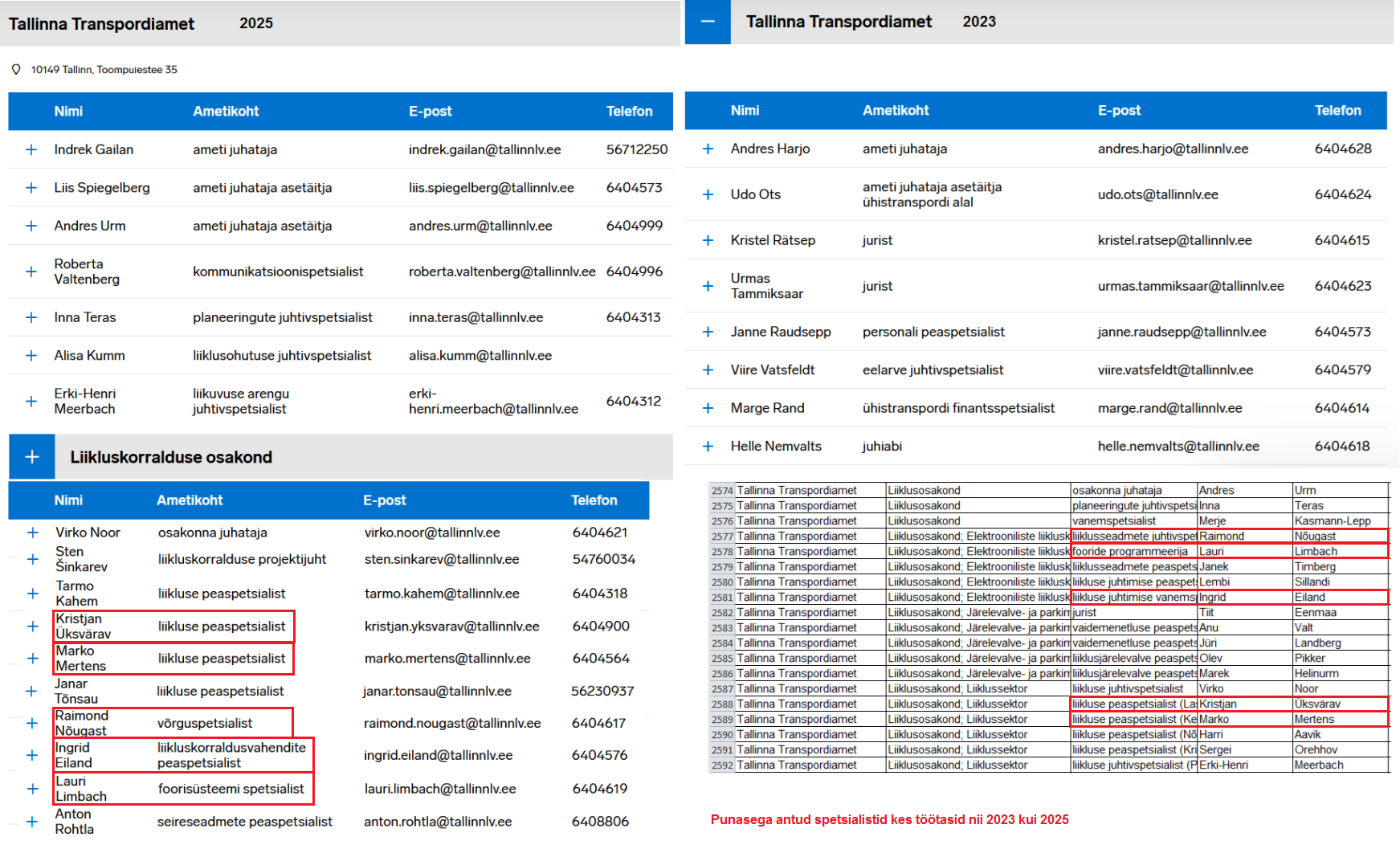Viewport: 1400px width, 849px height.
Task: Collapse the Tallinna Transpordiamet 2023 section
Action: [x=708, y=22]
